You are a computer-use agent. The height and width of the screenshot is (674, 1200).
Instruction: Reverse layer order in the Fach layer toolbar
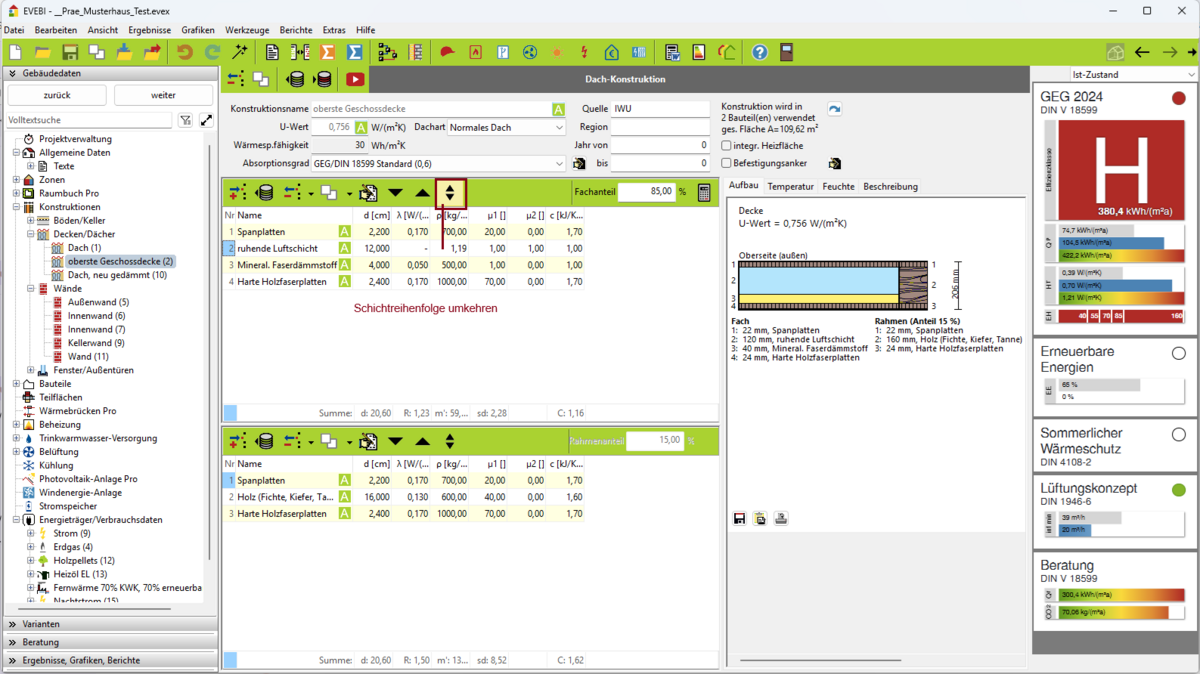[x=450, y=193]
